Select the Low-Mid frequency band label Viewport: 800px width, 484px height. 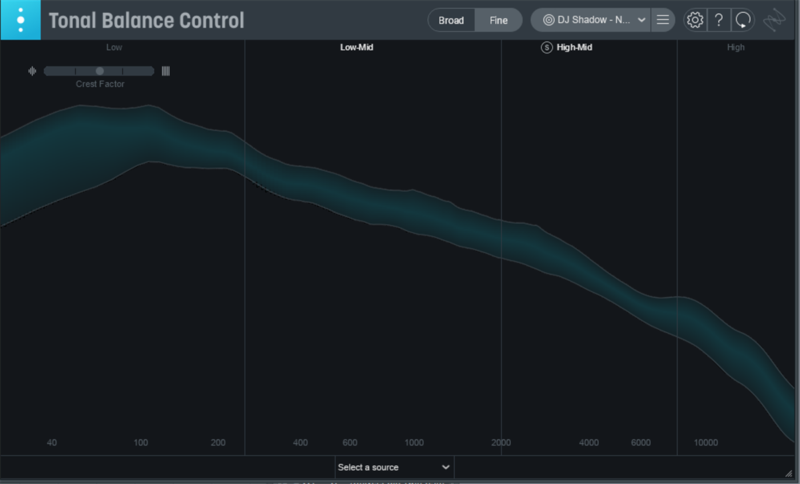click(357, 47)
